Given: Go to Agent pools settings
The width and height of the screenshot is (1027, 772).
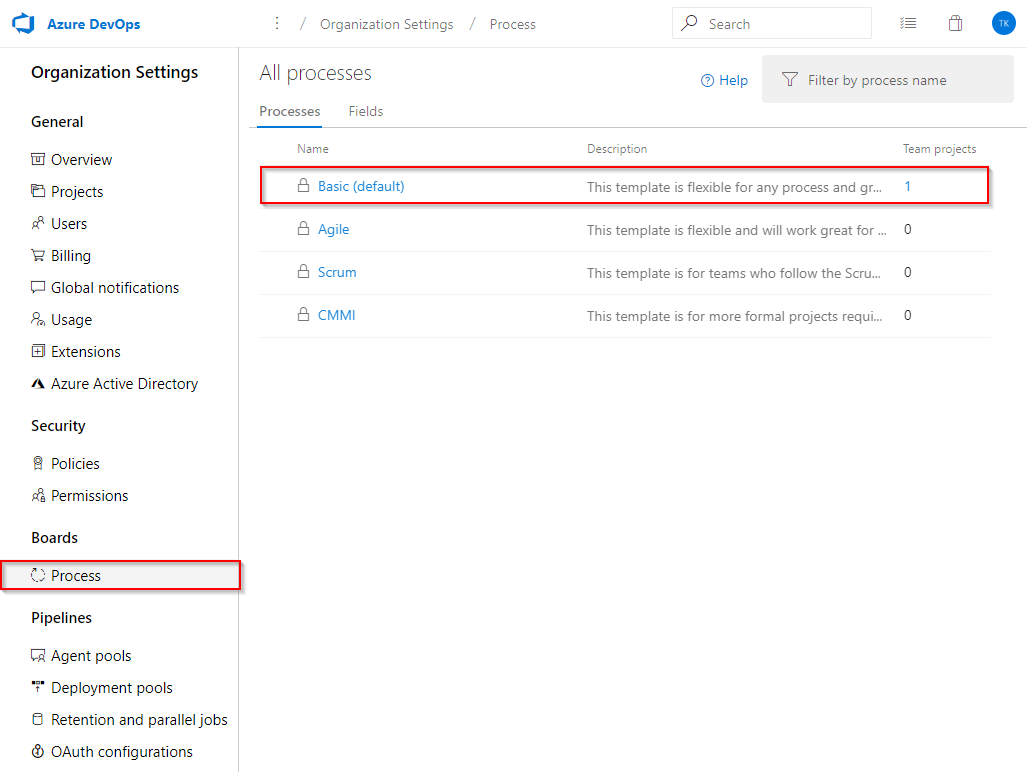Looking at the screenshot, I should click(91, 656).
